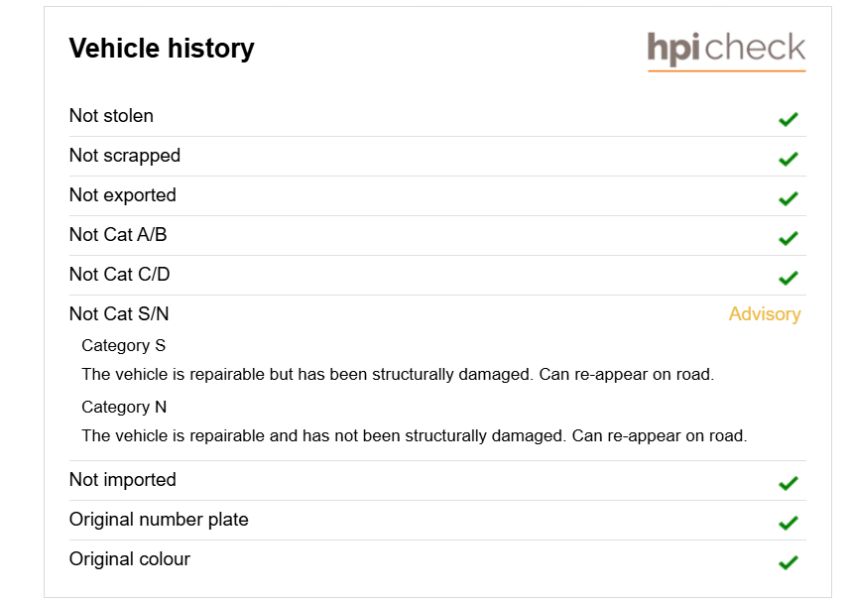Click the green tick next to Not scrapped

788,158
